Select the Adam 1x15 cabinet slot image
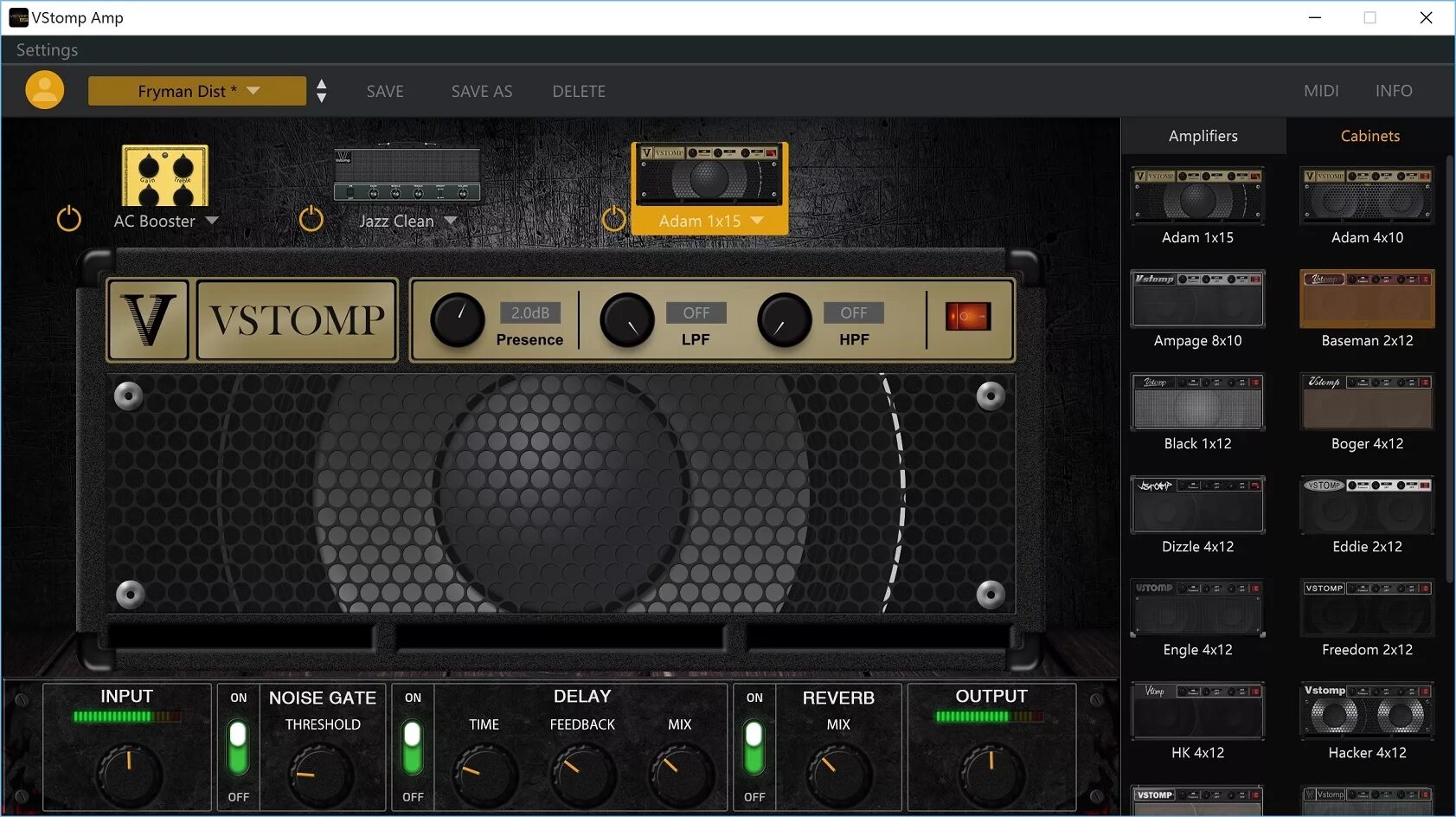 coord(709,175)
